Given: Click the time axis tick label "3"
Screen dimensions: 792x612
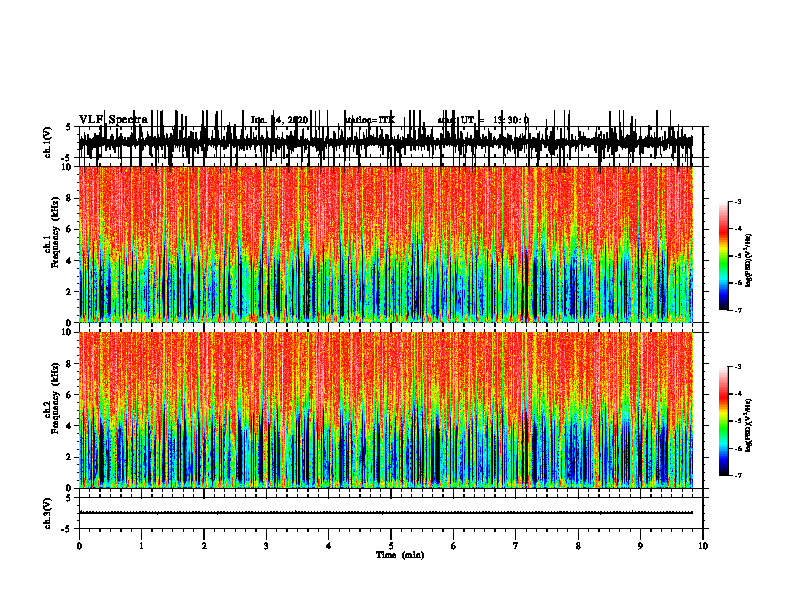Looking at the screenshot, I should point(266,546).
